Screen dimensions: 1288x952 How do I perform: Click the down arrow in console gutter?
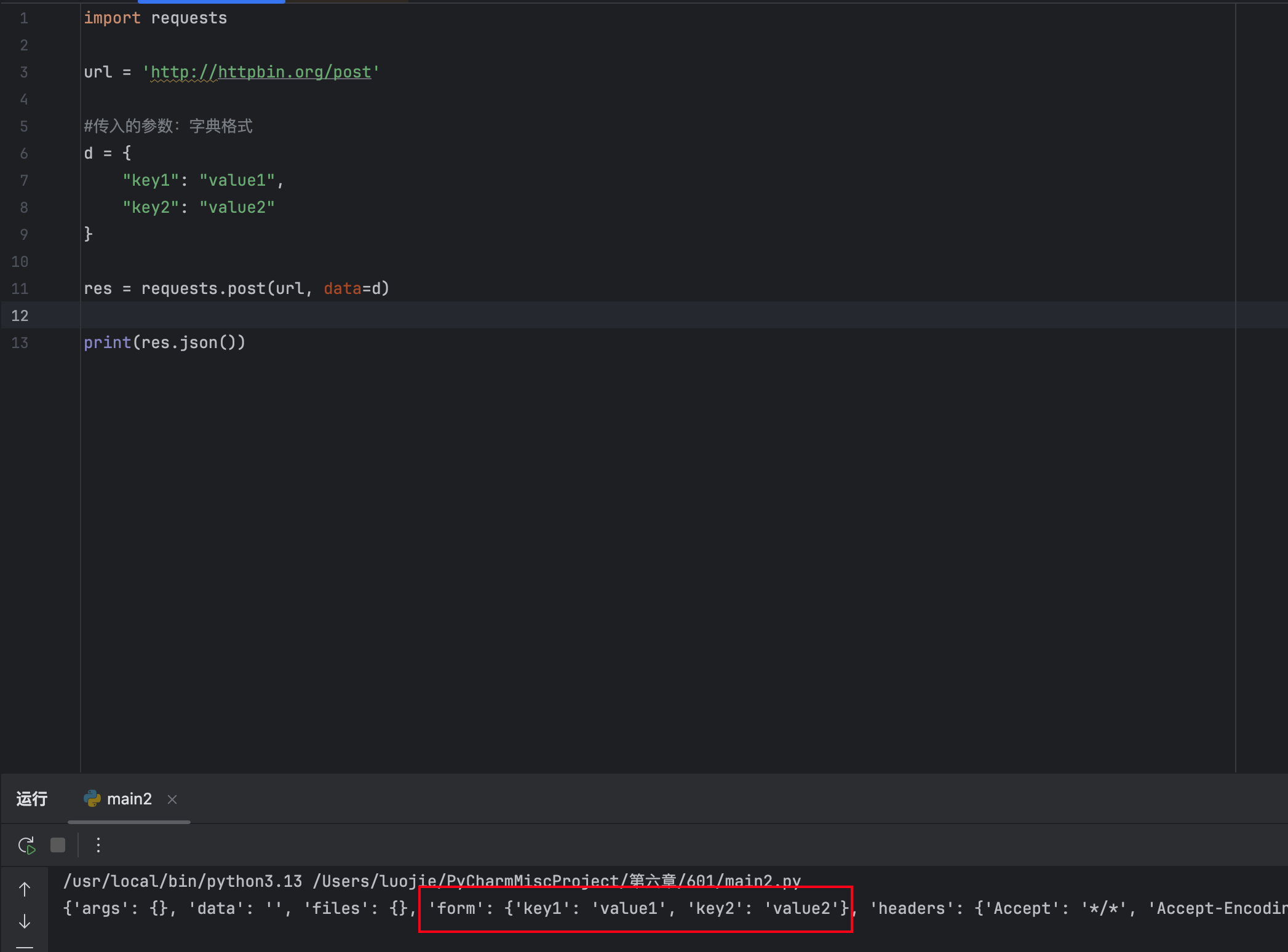[x=25, y=921]
